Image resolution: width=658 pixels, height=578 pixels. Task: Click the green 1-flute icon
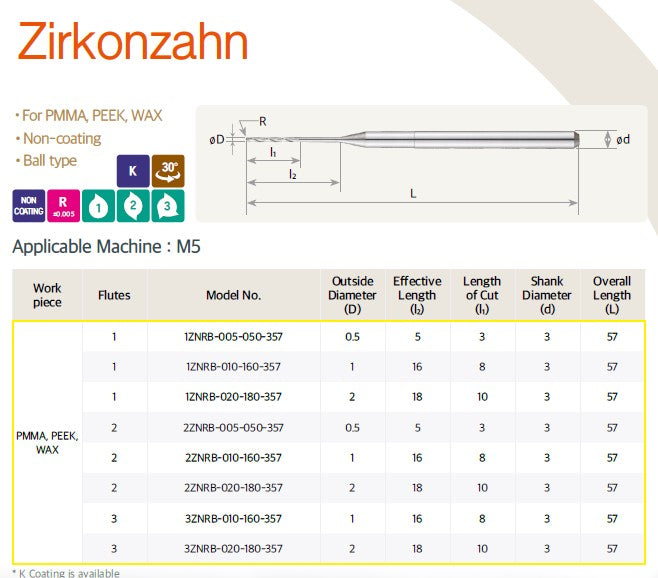tap(98, 206)
